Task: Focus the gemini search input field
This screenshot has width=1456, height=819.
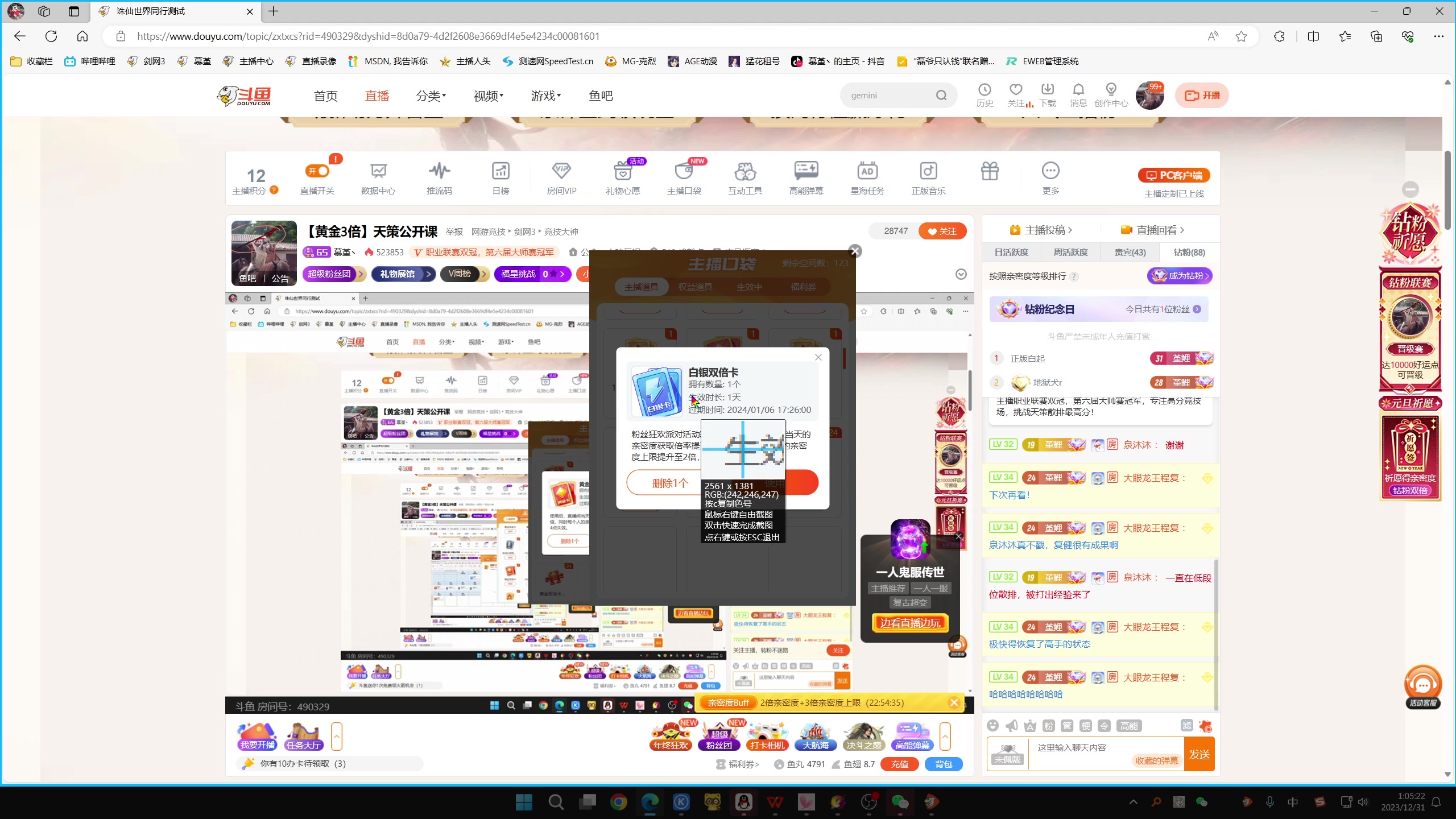Action: point(887,96)
